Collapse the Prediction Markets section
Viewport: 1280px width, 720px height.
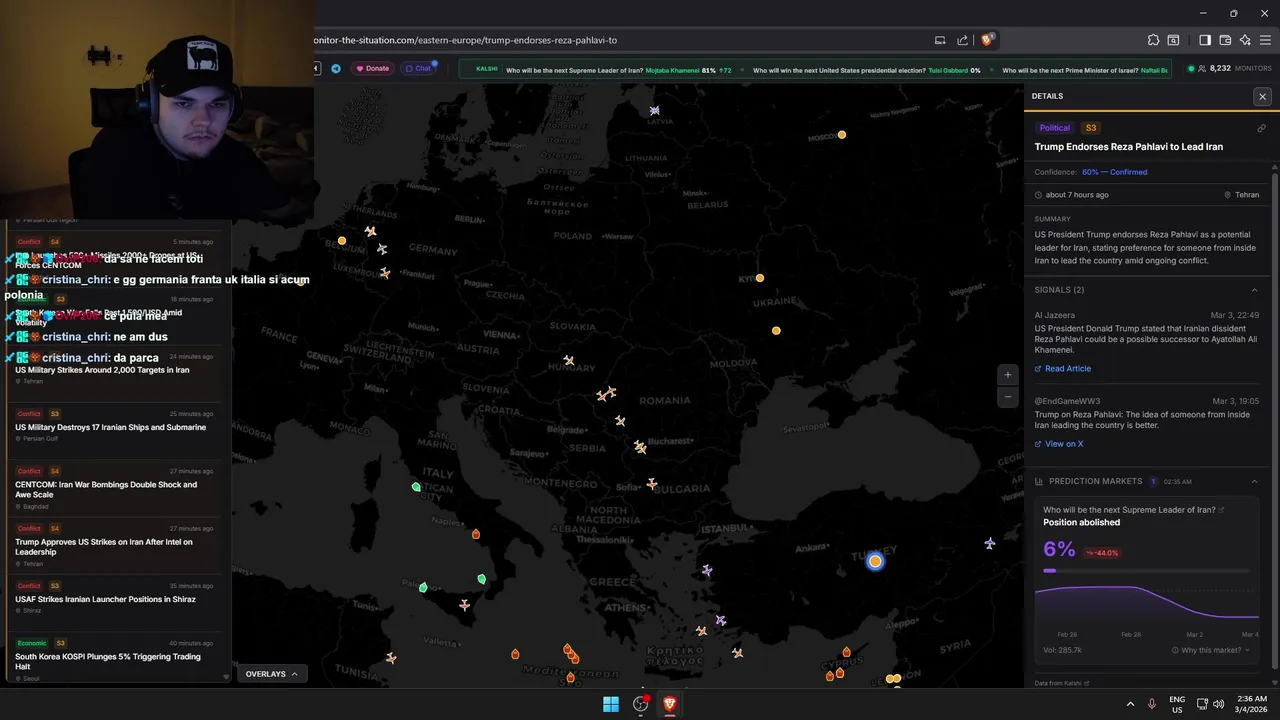1254,482
